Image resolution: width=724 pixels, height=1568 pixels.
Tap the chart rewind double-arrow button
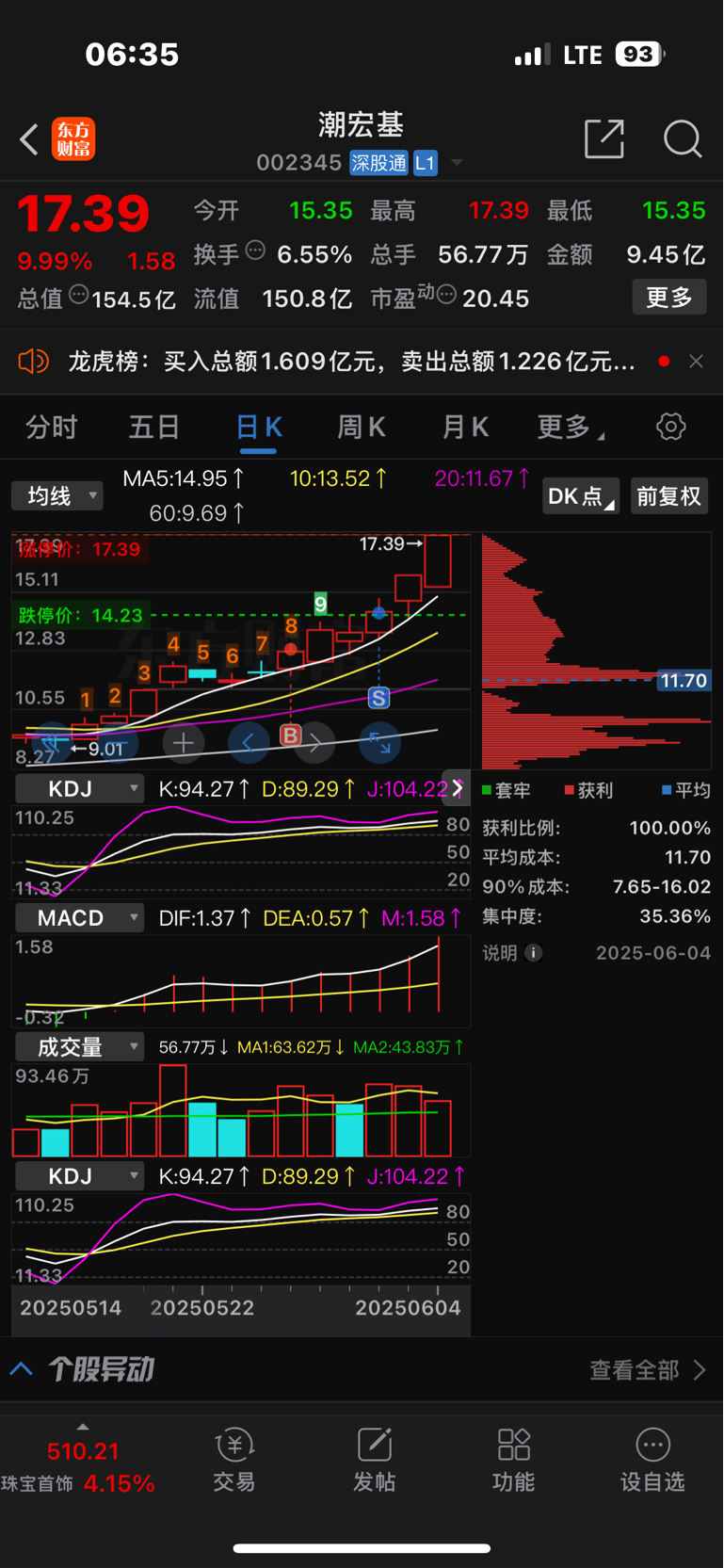point(53,745)
